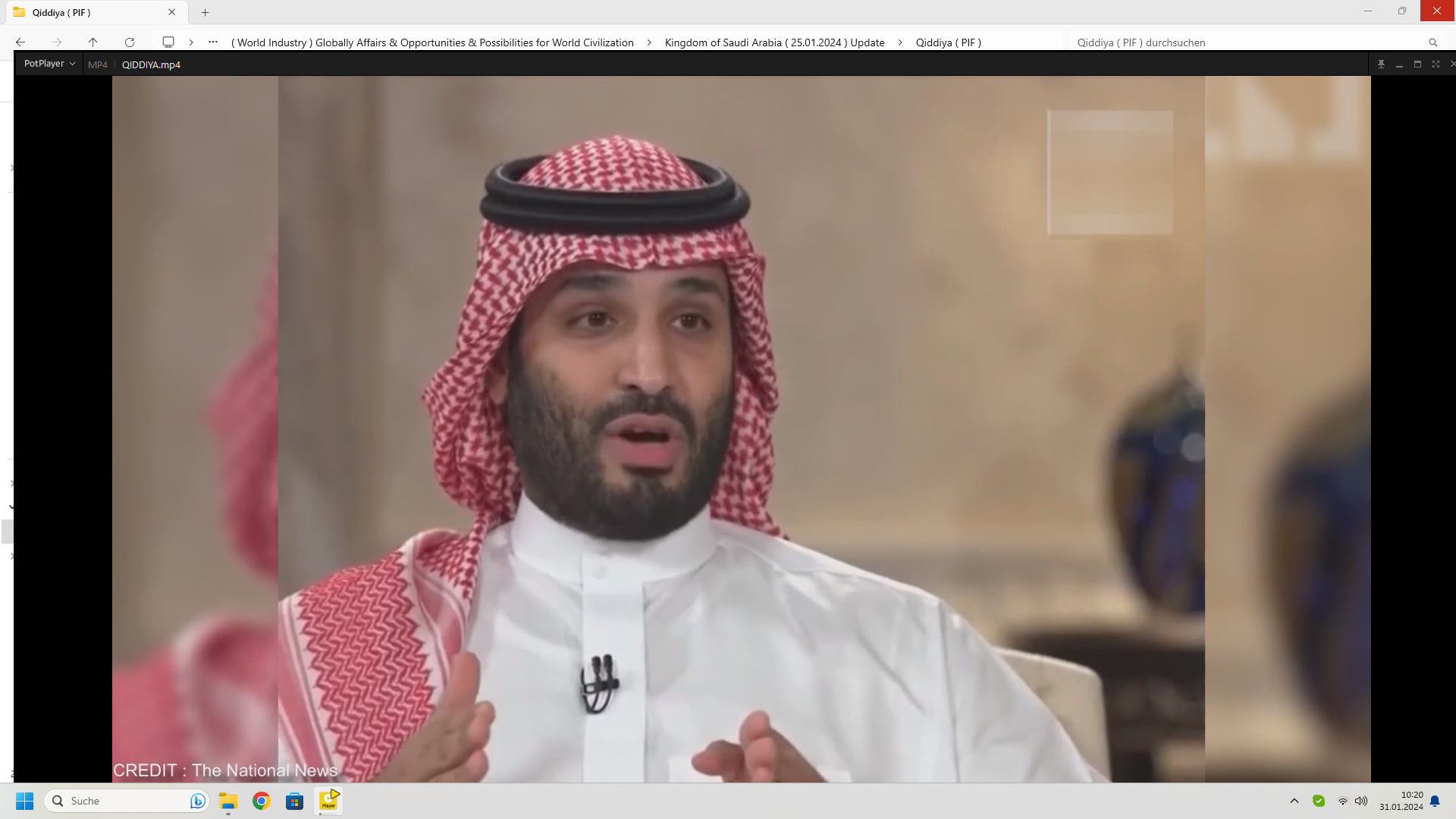Open Bing chat icon in search box
Viewport: 1456px width, 819px height.
(198, 801)
